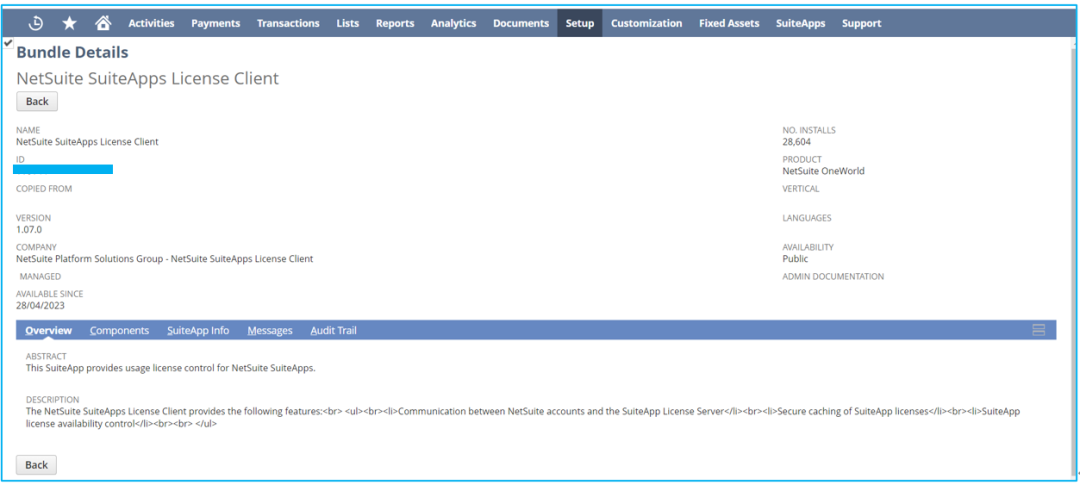Click the COPIED FROM field label
This screenshot has width=1080, height=485.
44,188
